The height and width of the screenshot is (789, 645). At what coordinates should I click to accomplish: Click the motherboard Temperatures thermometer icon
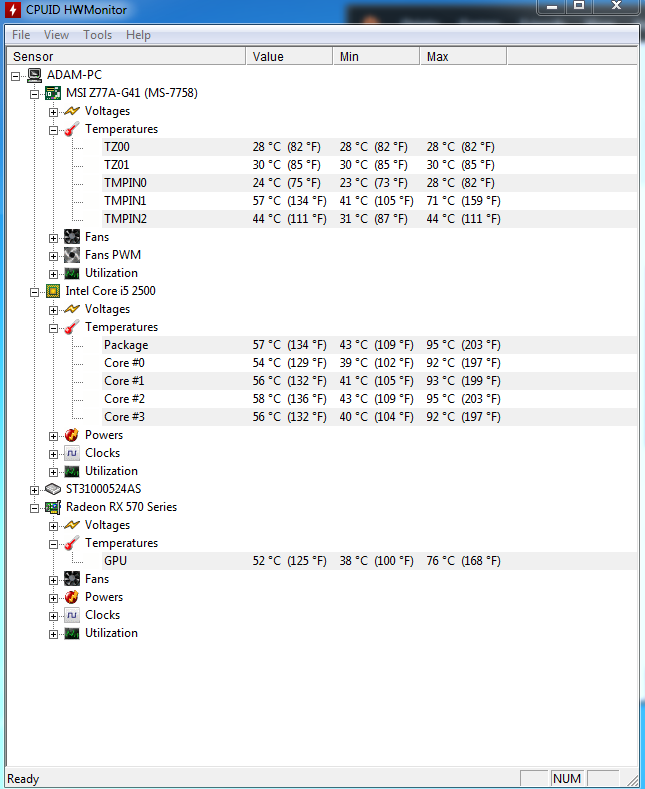coord(72,129)
